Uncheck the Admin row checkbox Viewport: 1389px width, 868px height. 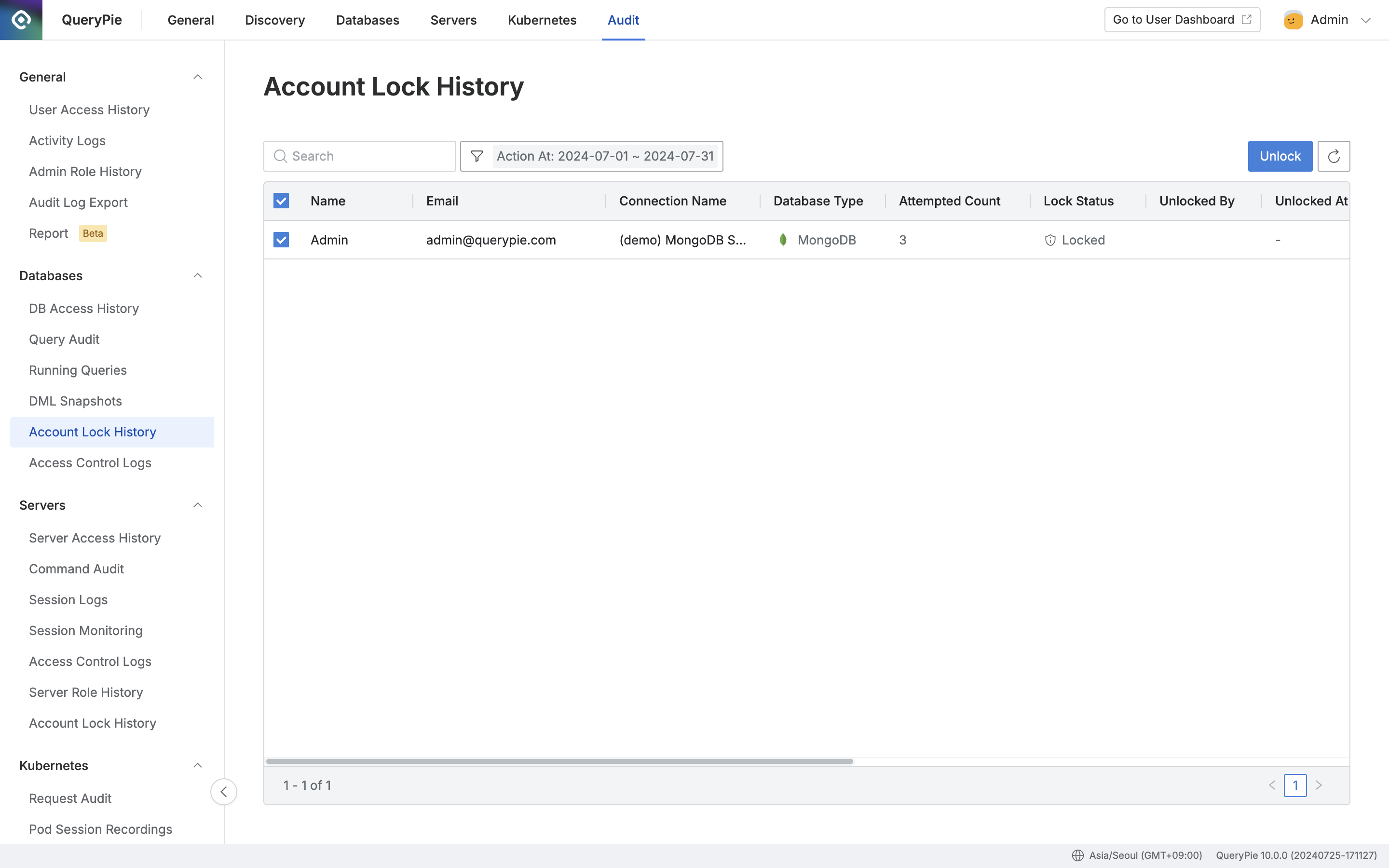pyautogui.click(x=281, y=240)
